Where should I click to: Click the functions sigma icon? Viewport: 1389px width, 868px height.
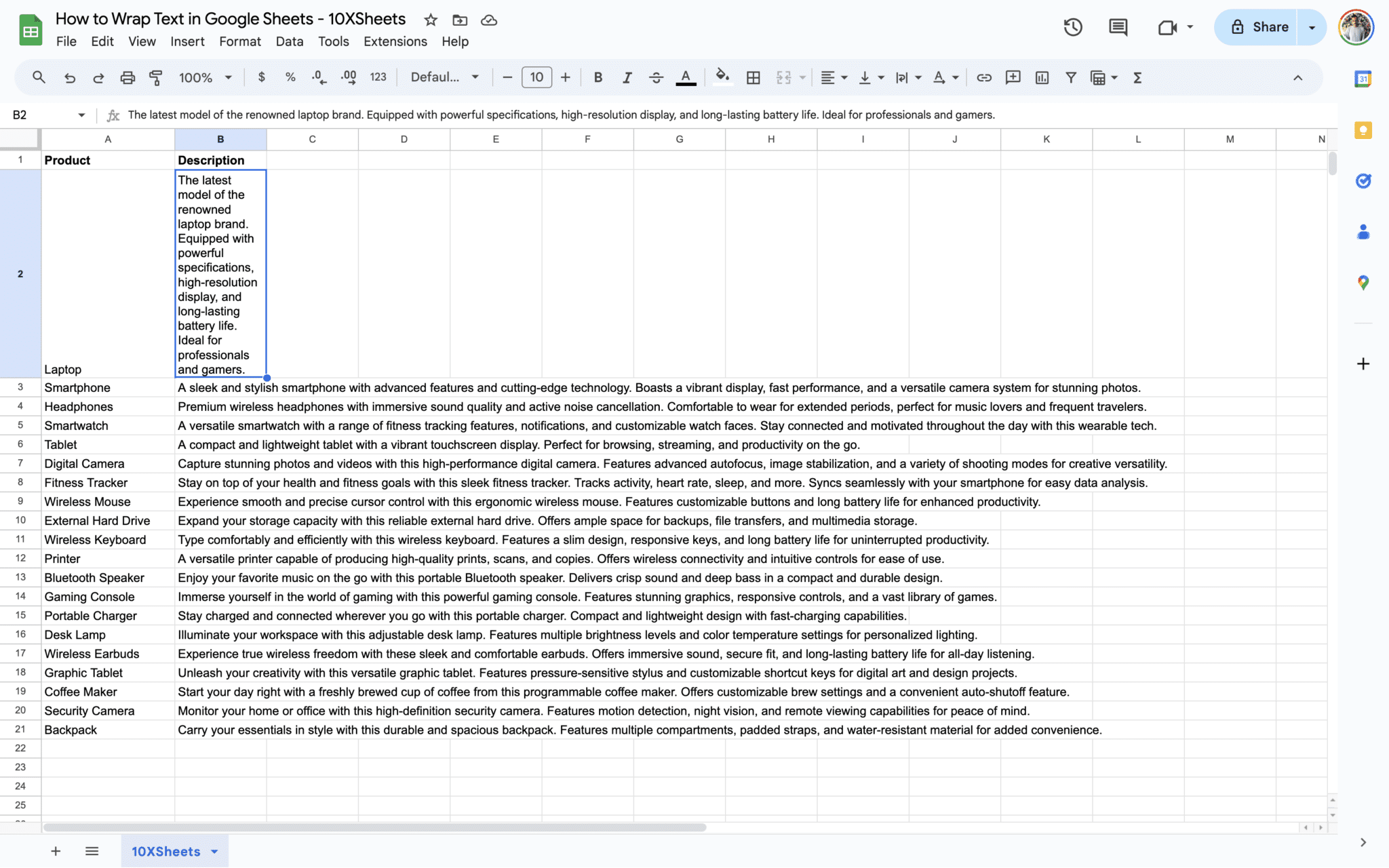[x=1137, y=77]
